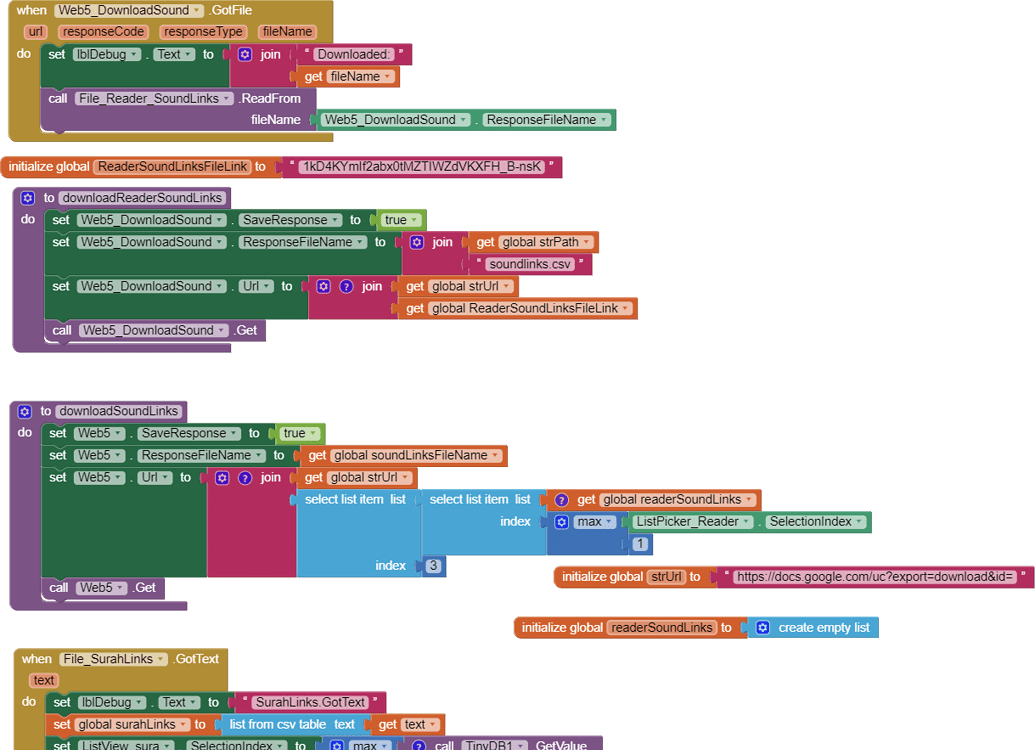Open gear on Web5_DownloadSound Url join block
The image size is (1035, 750).
[x=323, y=287]
